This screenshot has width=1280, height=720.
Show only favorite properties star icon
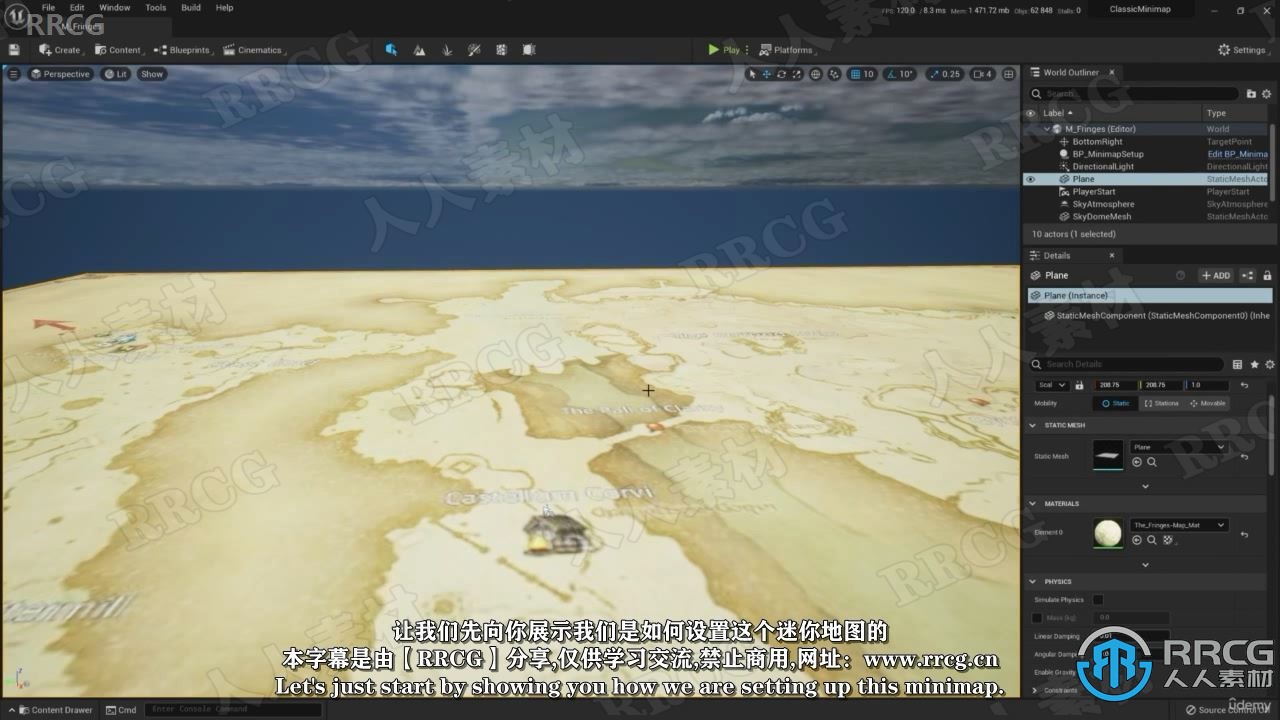click(1254, 364)
